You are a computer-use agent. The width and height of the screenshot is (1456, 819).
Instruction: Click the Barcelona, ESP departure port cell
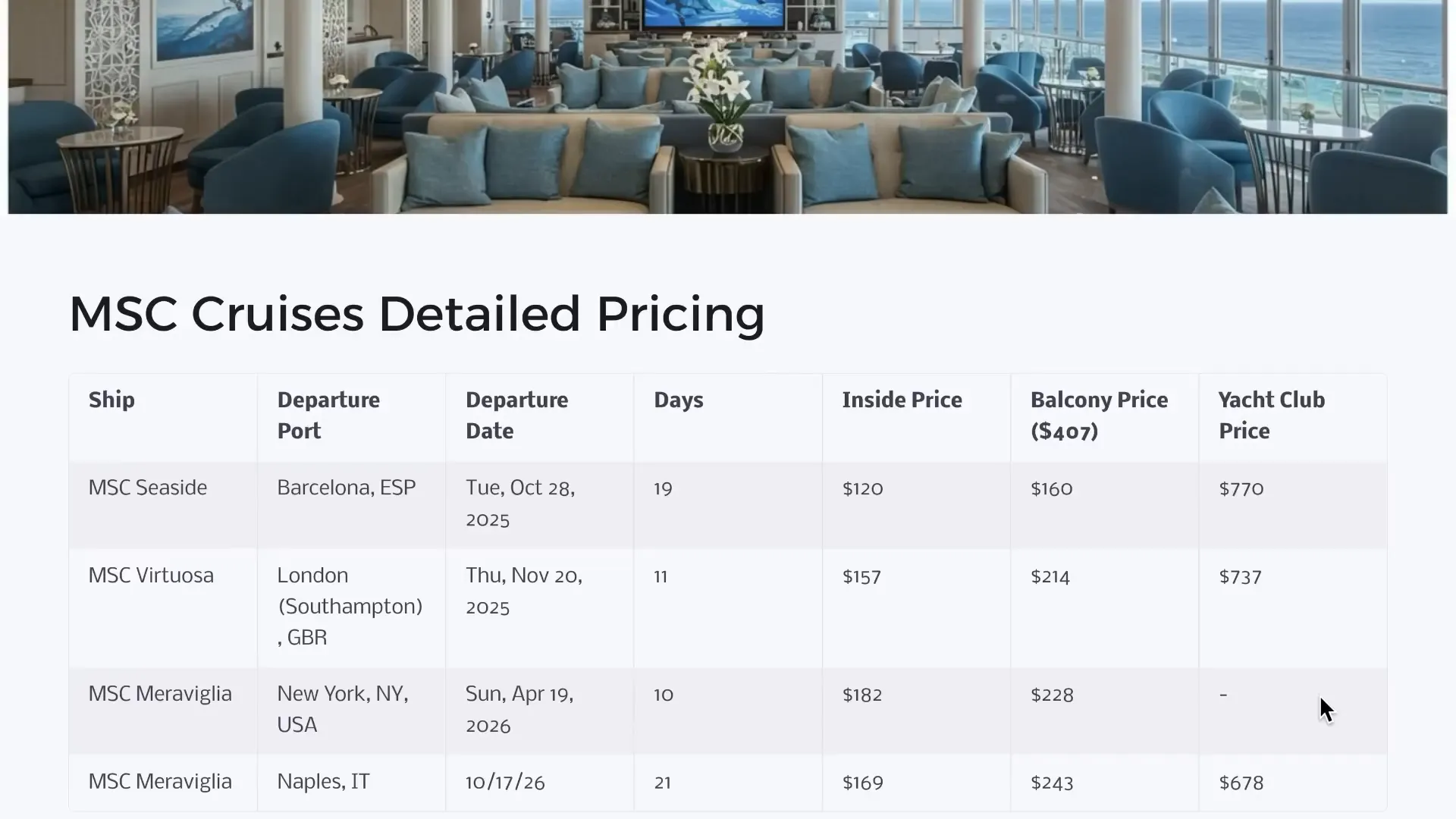(x=346, y=488)
